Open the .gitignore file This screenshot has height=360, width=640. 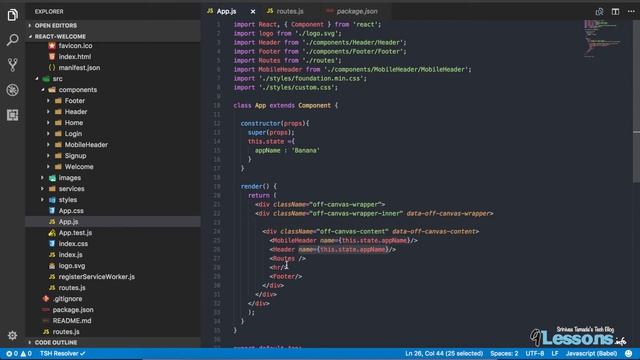[67, 299]
